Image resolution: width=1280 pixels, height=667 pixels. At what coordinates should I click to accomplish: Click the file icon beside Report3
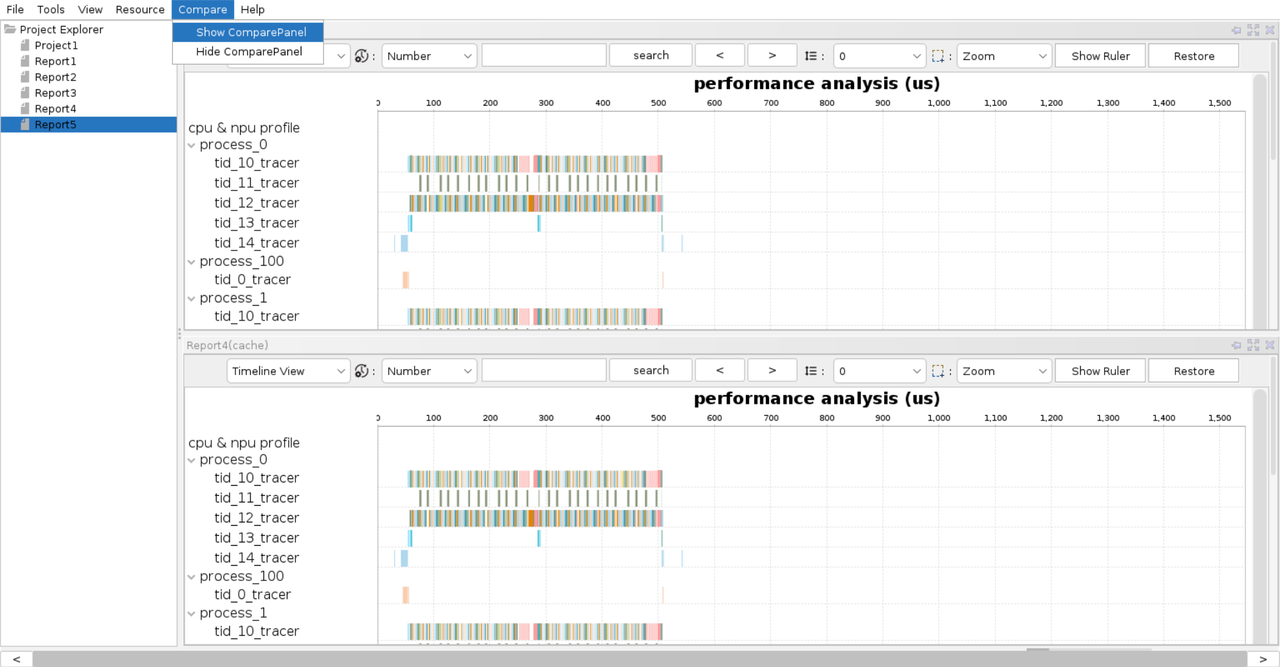pos(26,93)
